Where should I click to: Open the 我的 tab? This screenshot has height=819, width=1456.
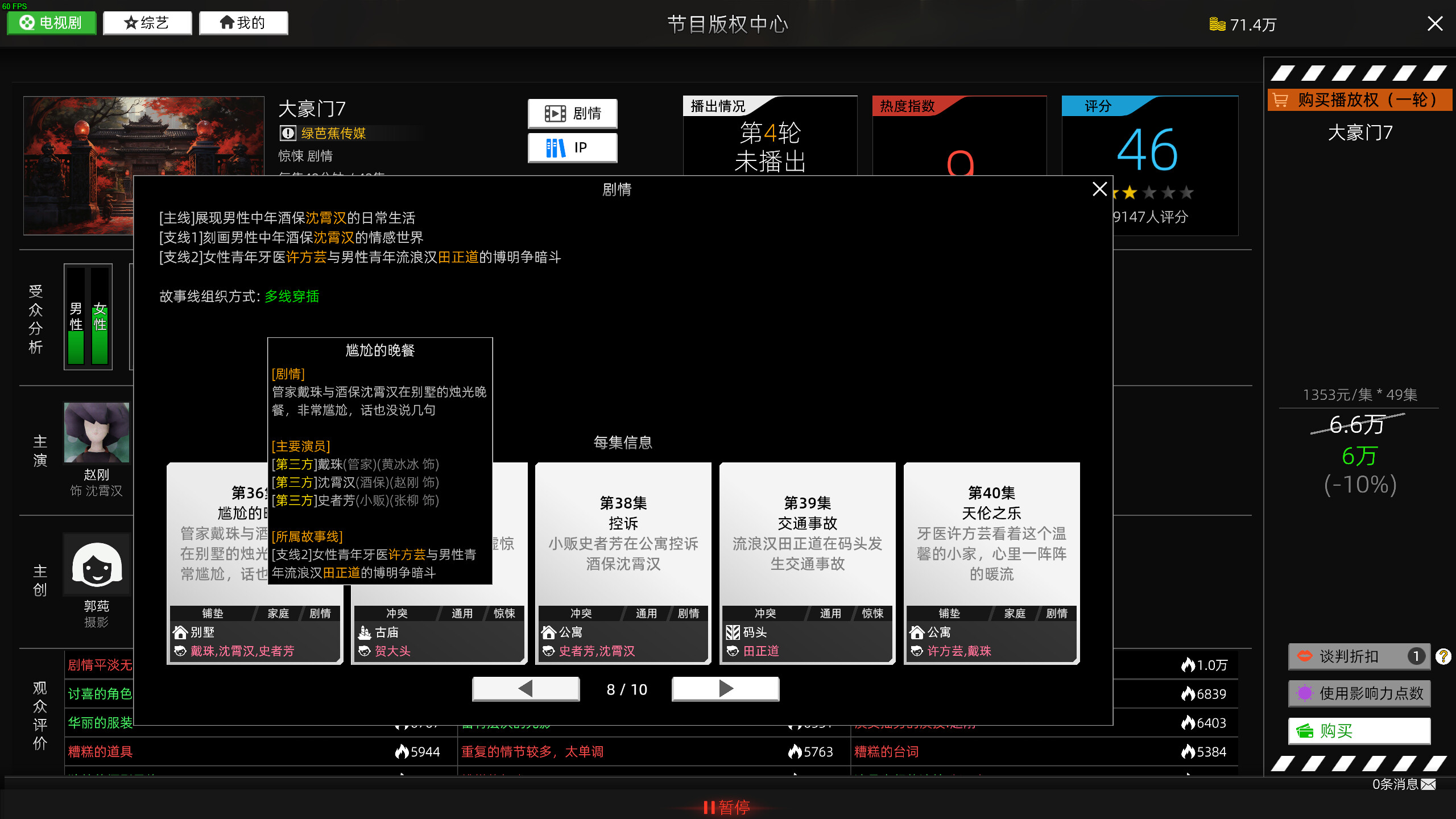tap(243, 23)
